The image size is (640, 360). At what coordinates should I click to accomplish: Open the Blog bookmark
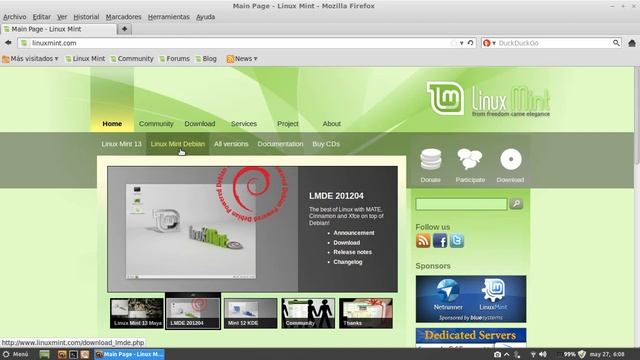206,59
